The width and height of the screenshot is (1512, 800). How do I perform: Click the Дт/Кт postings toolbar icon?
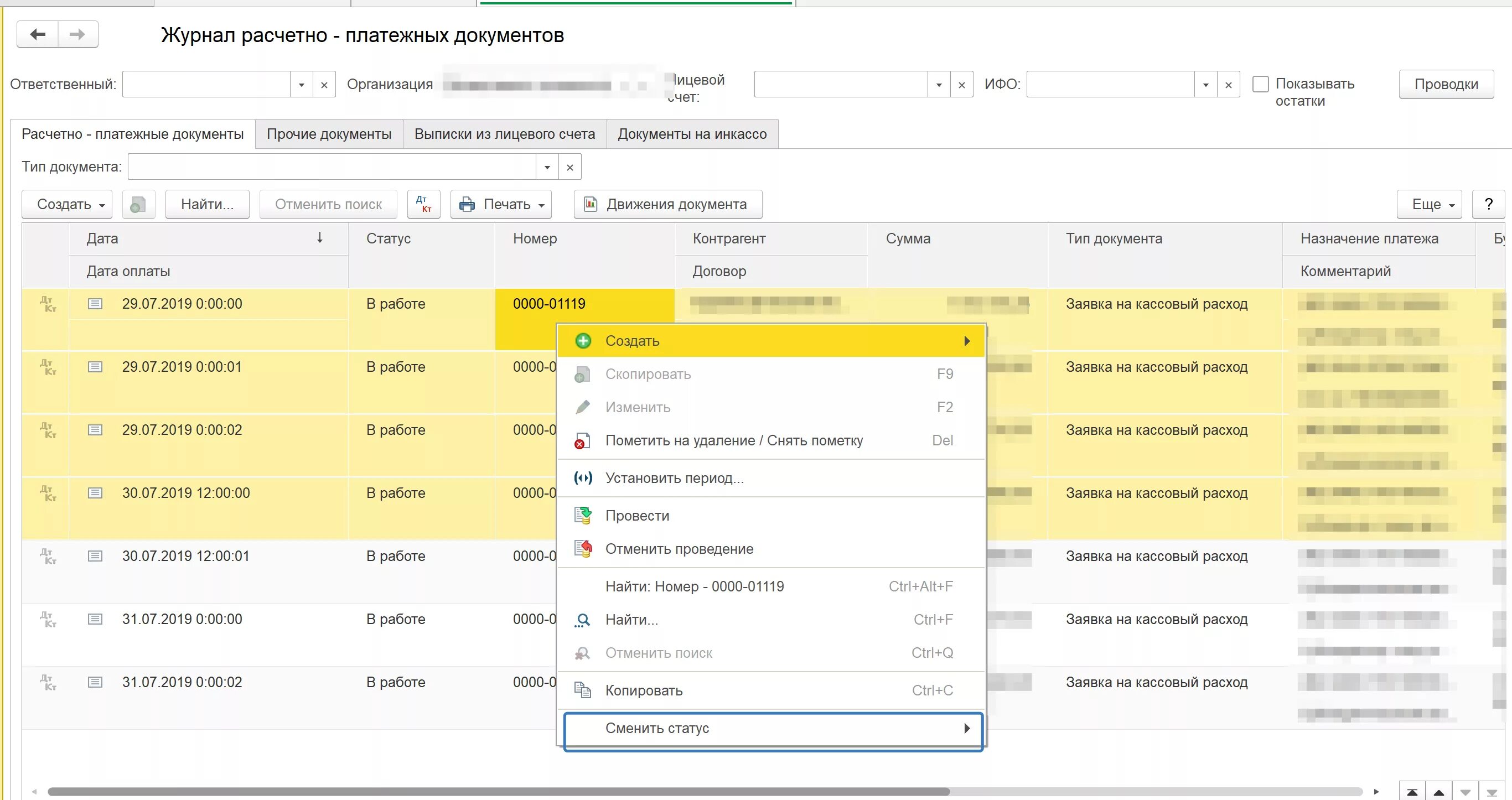click(424, 204)
